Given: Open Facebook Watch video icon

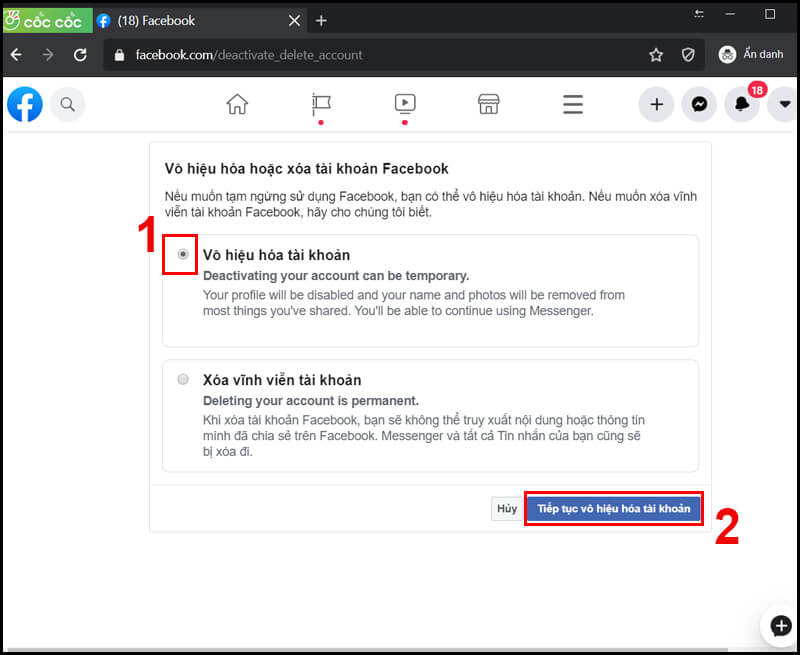Looking at the screenshot, I should tap(404, 104).
